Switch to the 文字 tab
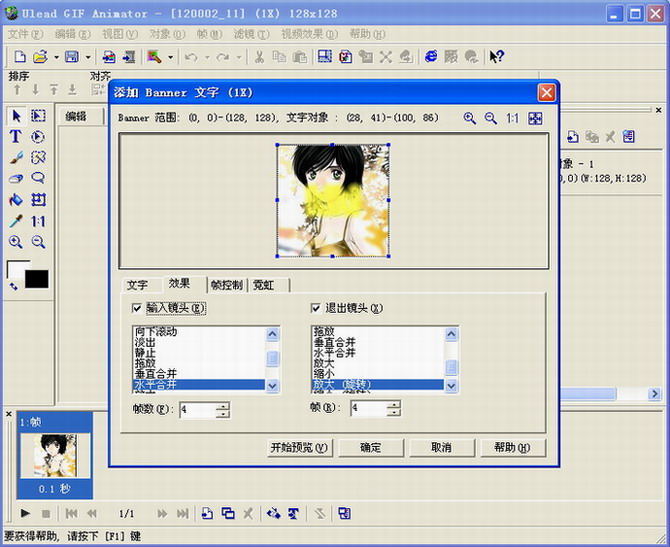 pyautogui.click(x=138, y=285)
